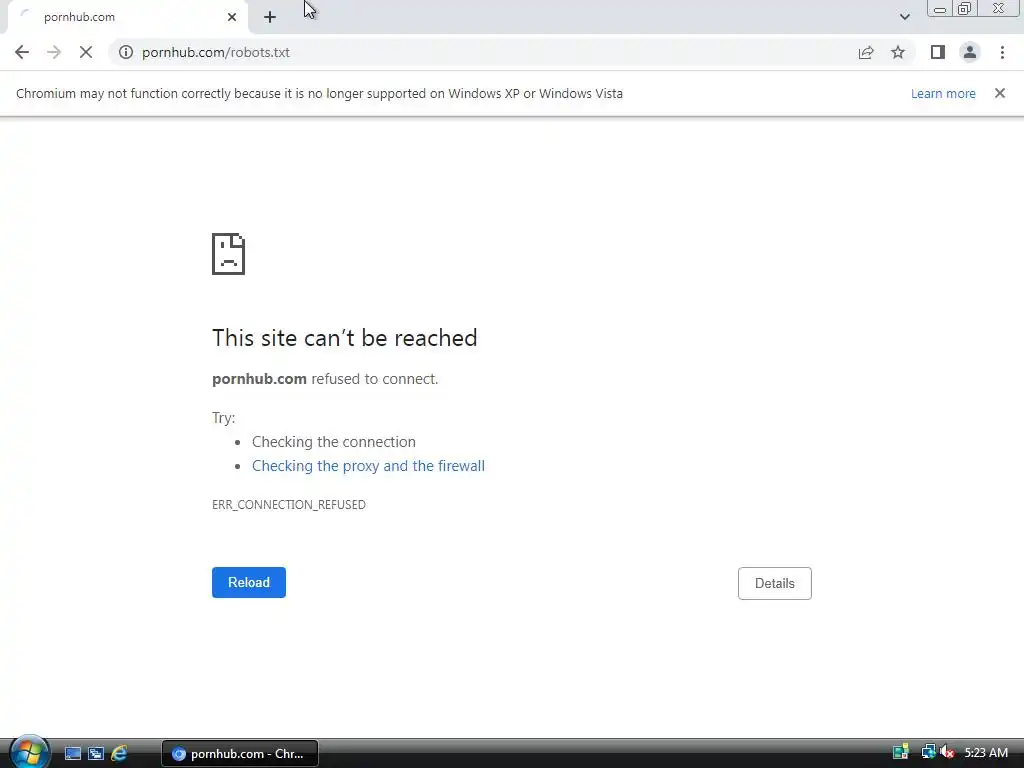This screenshot has height=768, width=1024.
Task: Open the Learn more link
Action: [943, 93]
